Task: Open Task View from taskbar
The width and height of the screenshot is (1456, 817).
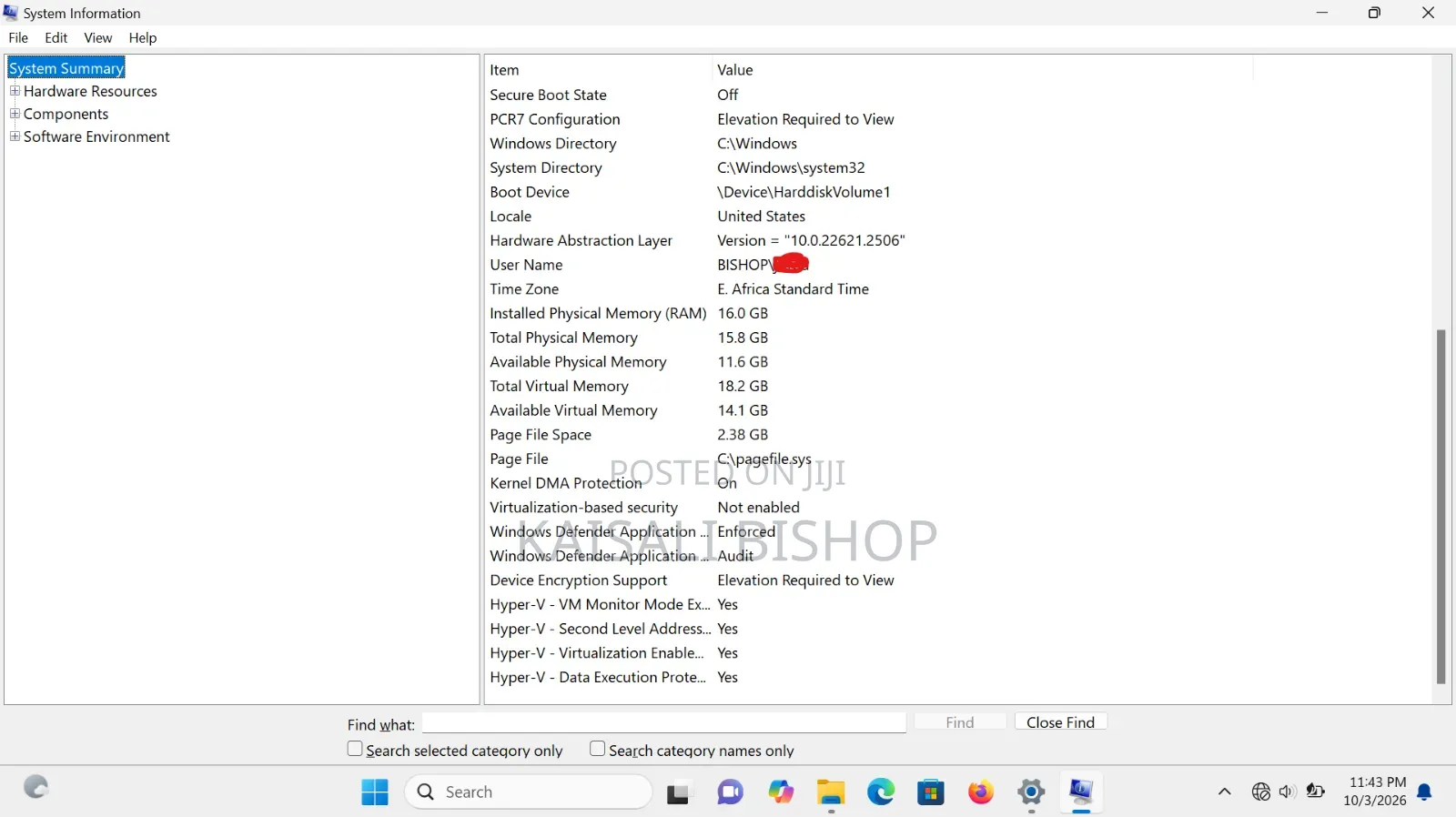Action: pos(678,792)
